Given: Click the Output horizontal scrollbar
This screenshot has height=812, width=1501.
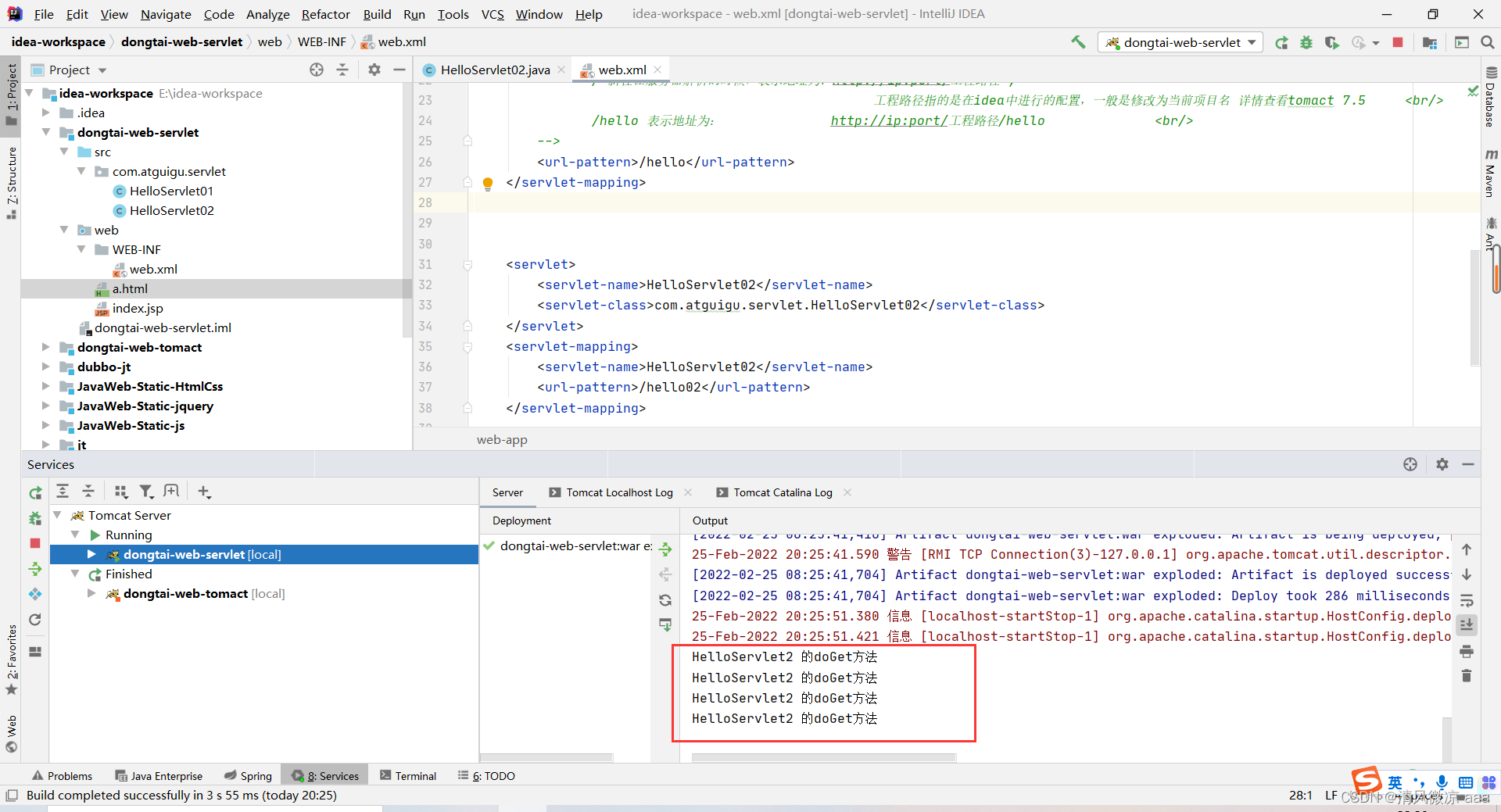Looking at the screenshot, I should [823, 758].
